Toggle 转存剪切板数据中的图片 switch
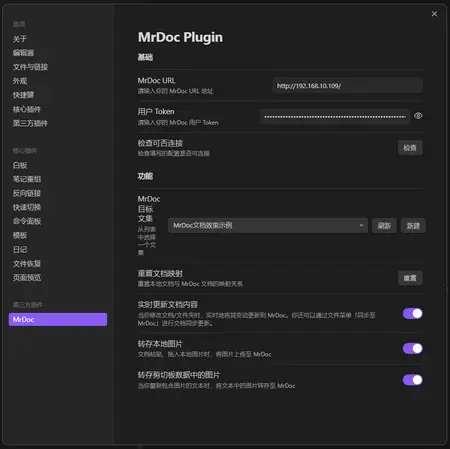Screen dimensions: 450x449 pyautogui.click(x=413, y=380)
